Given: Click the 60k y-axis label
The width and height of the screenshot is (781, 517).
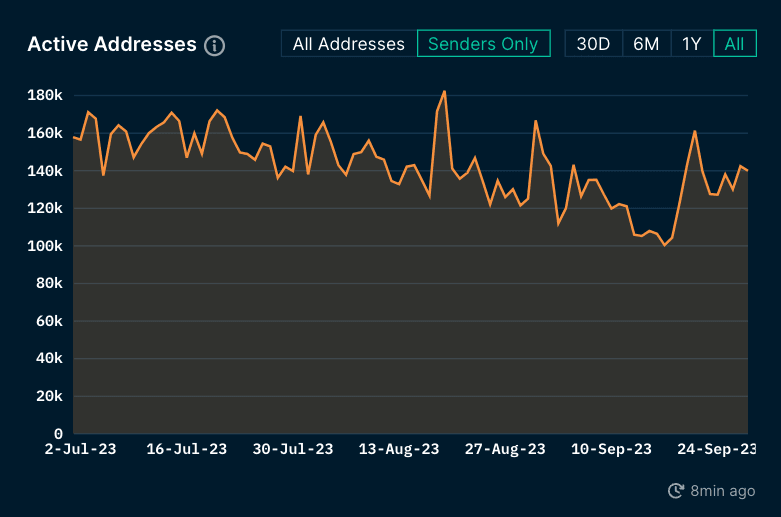Looking at the screenshot, I should [49, 321].
